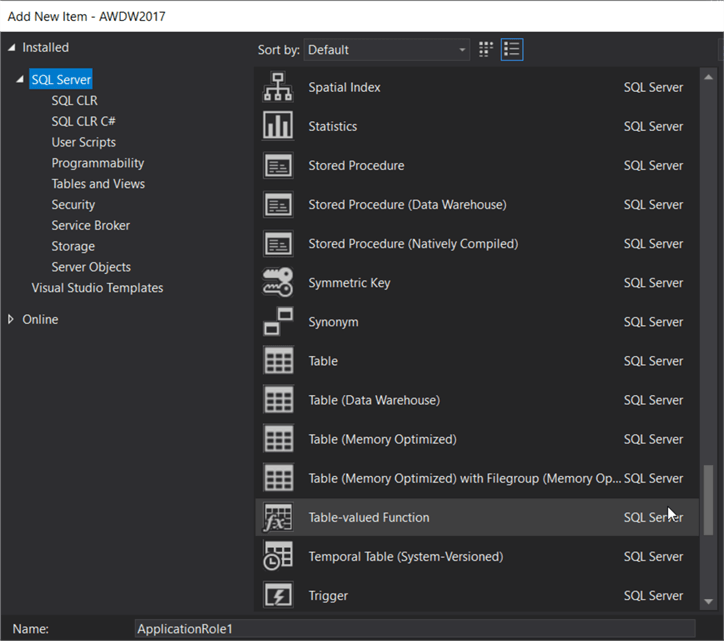724x641 pixels.
Task: Select "Stored Procedure (Natively Compiled)" template name
Action: point(413,243)
